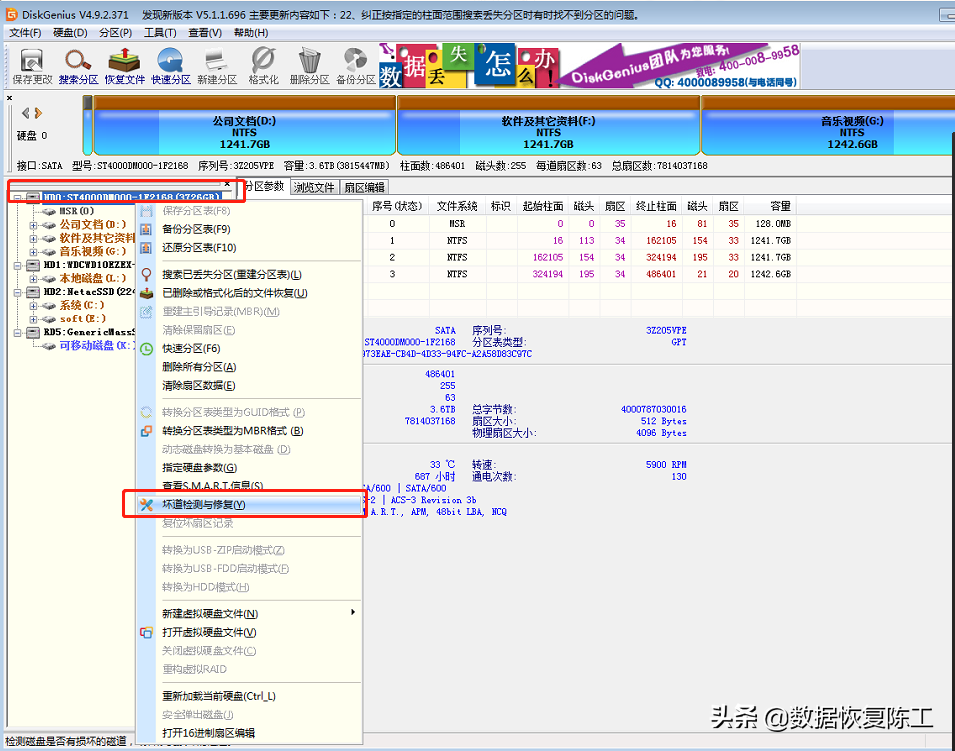Open the 工具(T) menu
This screenshot has width=955, height=751.
coord(160,33)
